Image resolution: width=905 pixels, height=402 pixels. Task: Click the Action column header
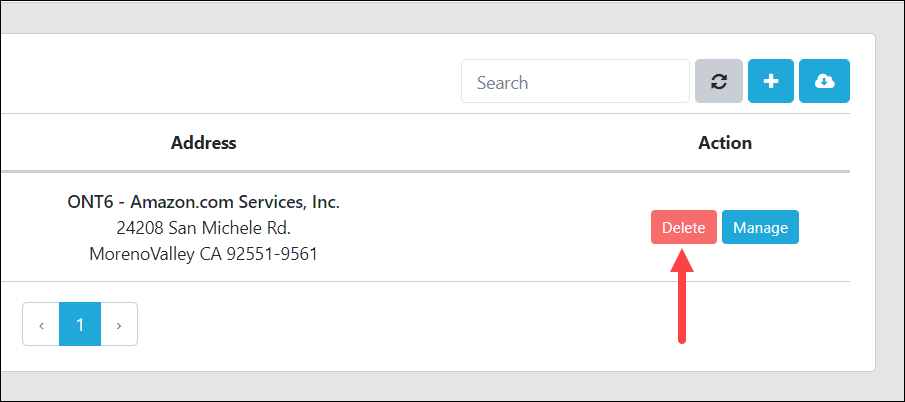[725, 142]
